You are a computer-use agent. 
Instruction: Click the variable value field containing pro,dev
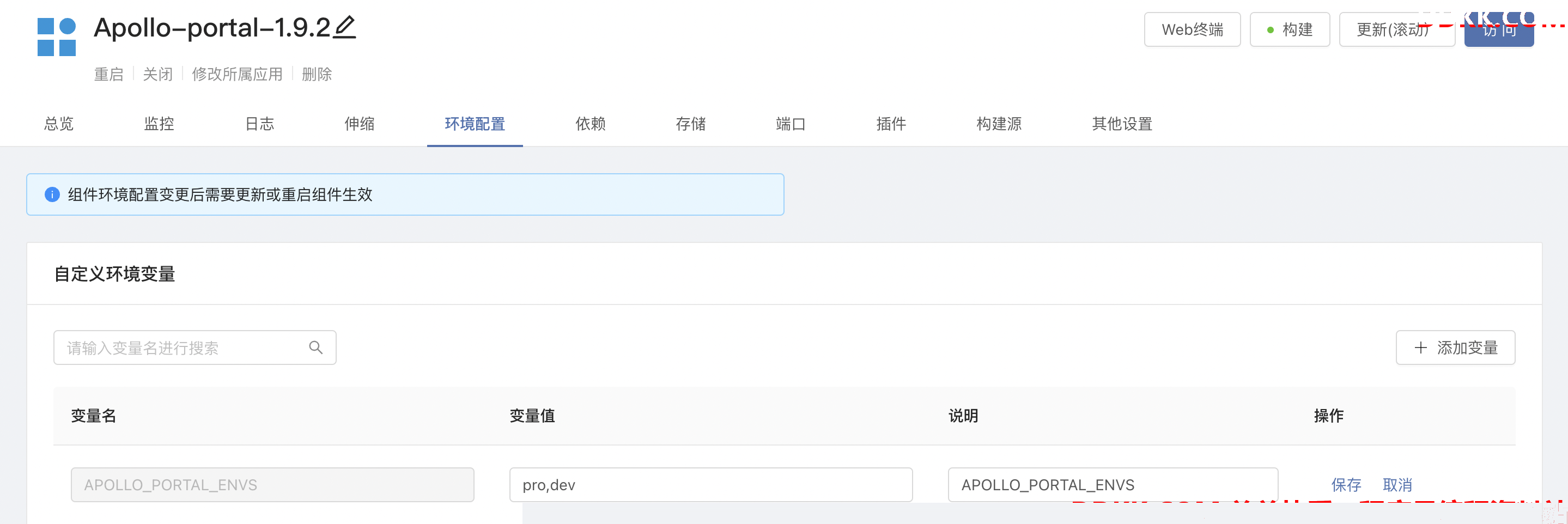(711, 485)
